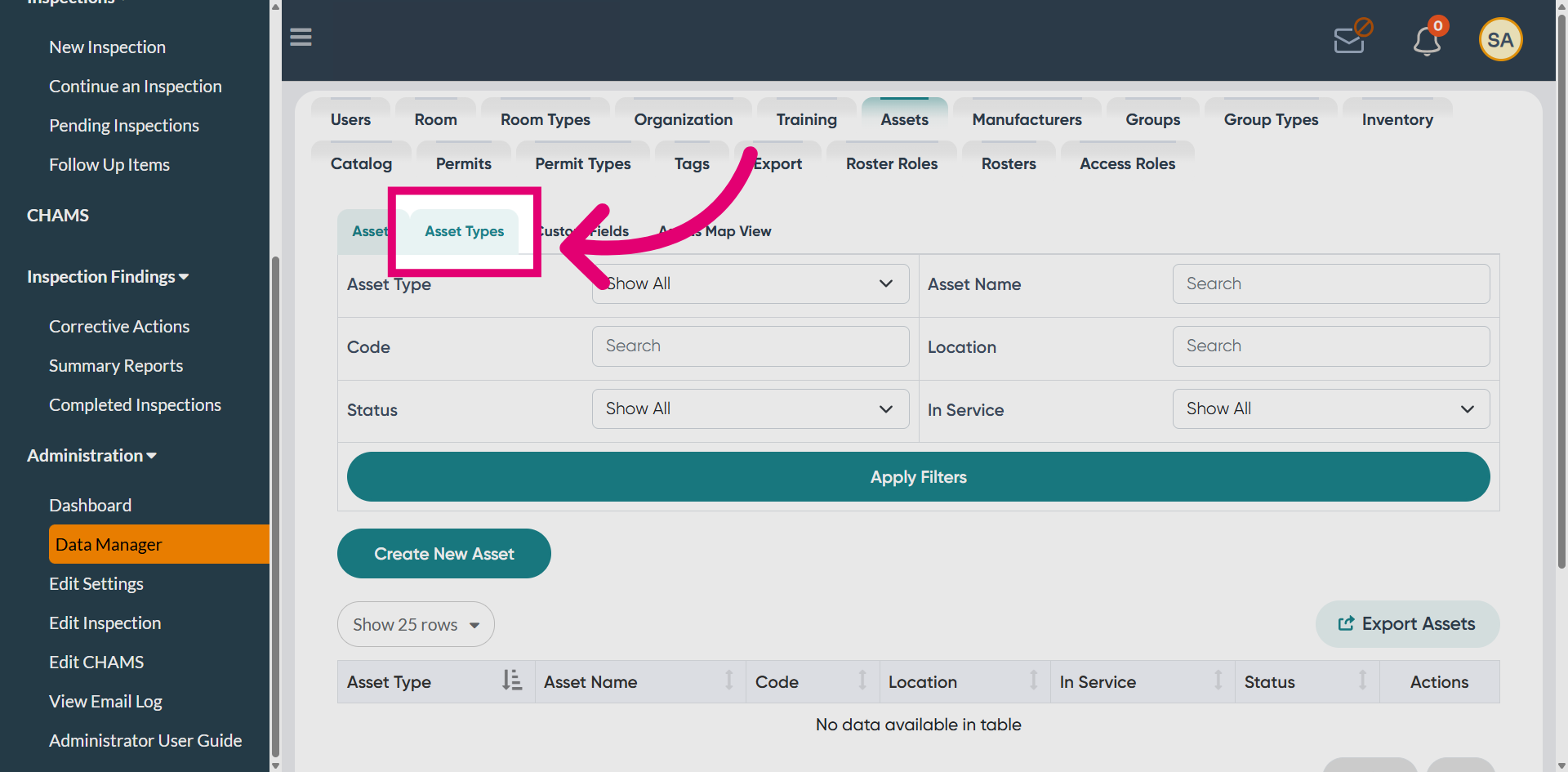Viewport: 1568px width, 772px height.
Task: Open the Access Roles tab
Action: [1127, 163]
